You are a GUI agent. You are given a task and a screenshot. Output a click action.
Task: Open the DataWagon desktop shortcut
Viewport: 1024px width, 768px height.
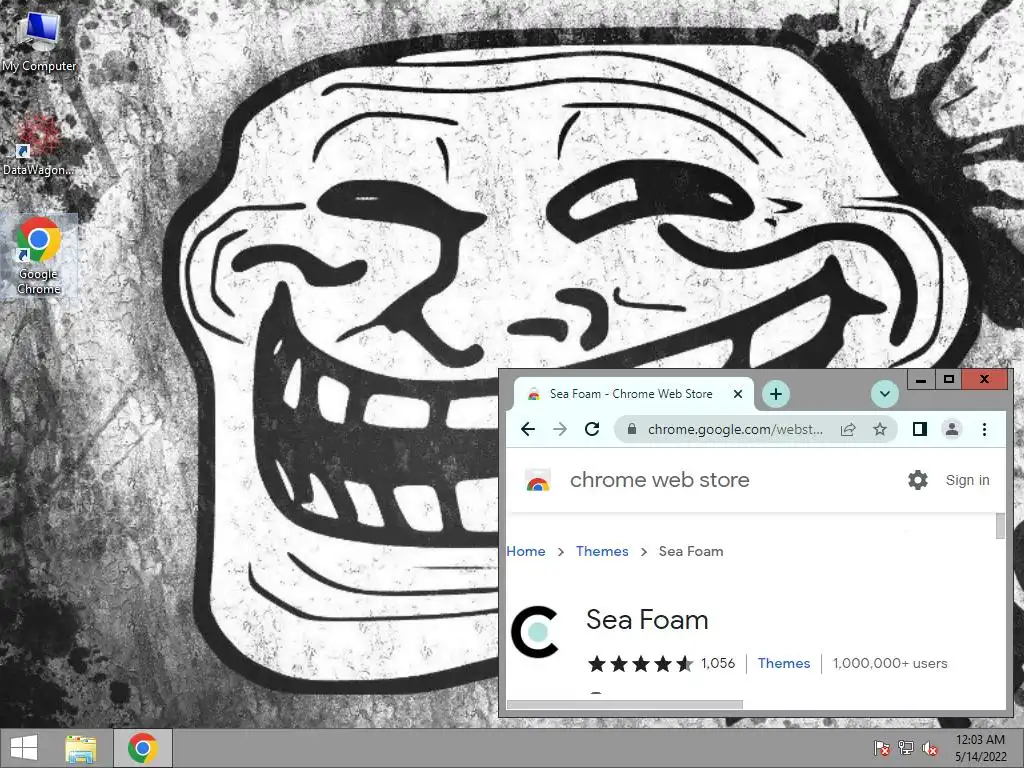(x=38, y=145)
